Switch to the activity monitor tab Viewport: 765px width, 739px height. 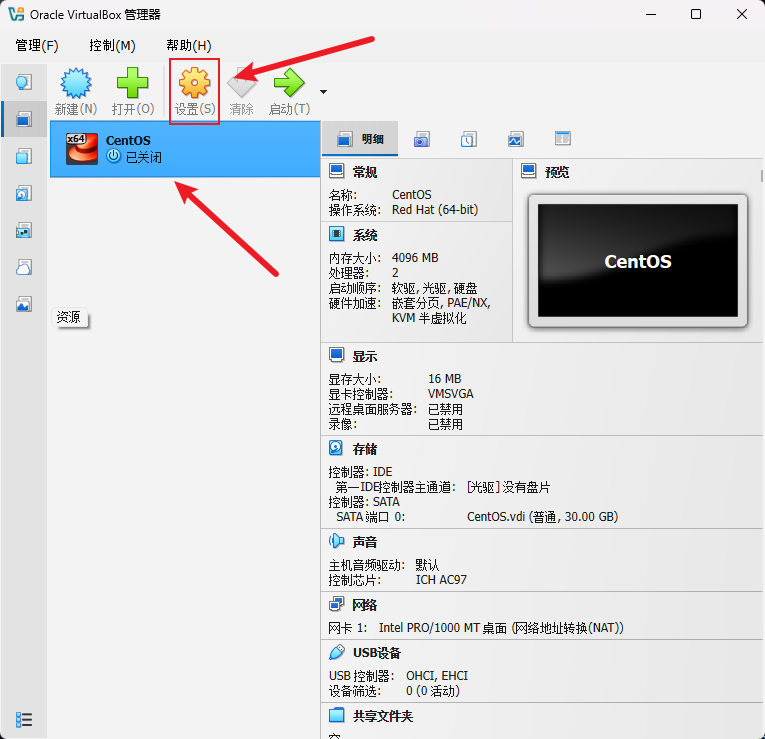(516, 140)
